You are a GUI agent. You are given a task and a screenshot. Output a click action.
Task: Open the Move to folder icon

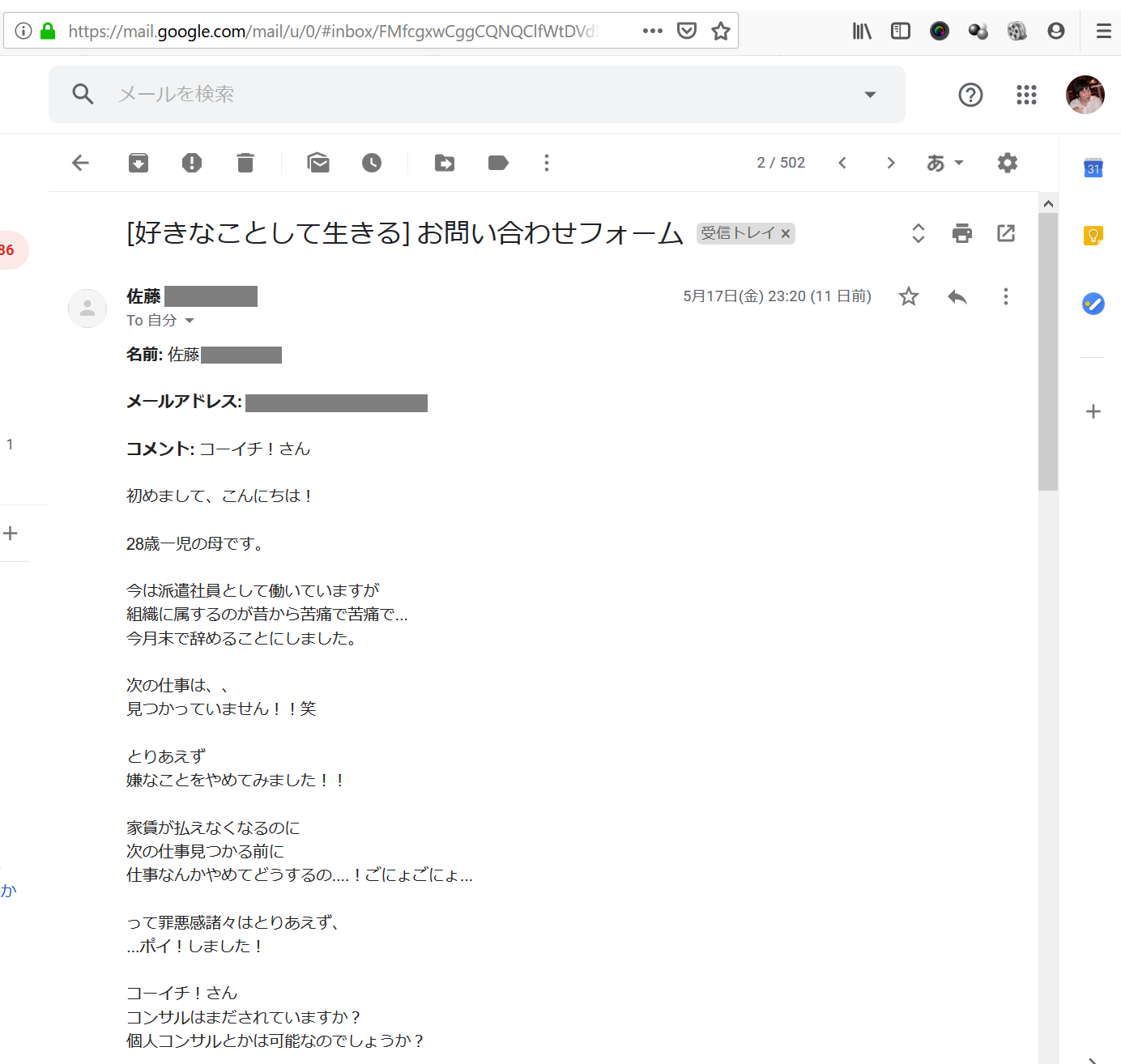(445, 163)
